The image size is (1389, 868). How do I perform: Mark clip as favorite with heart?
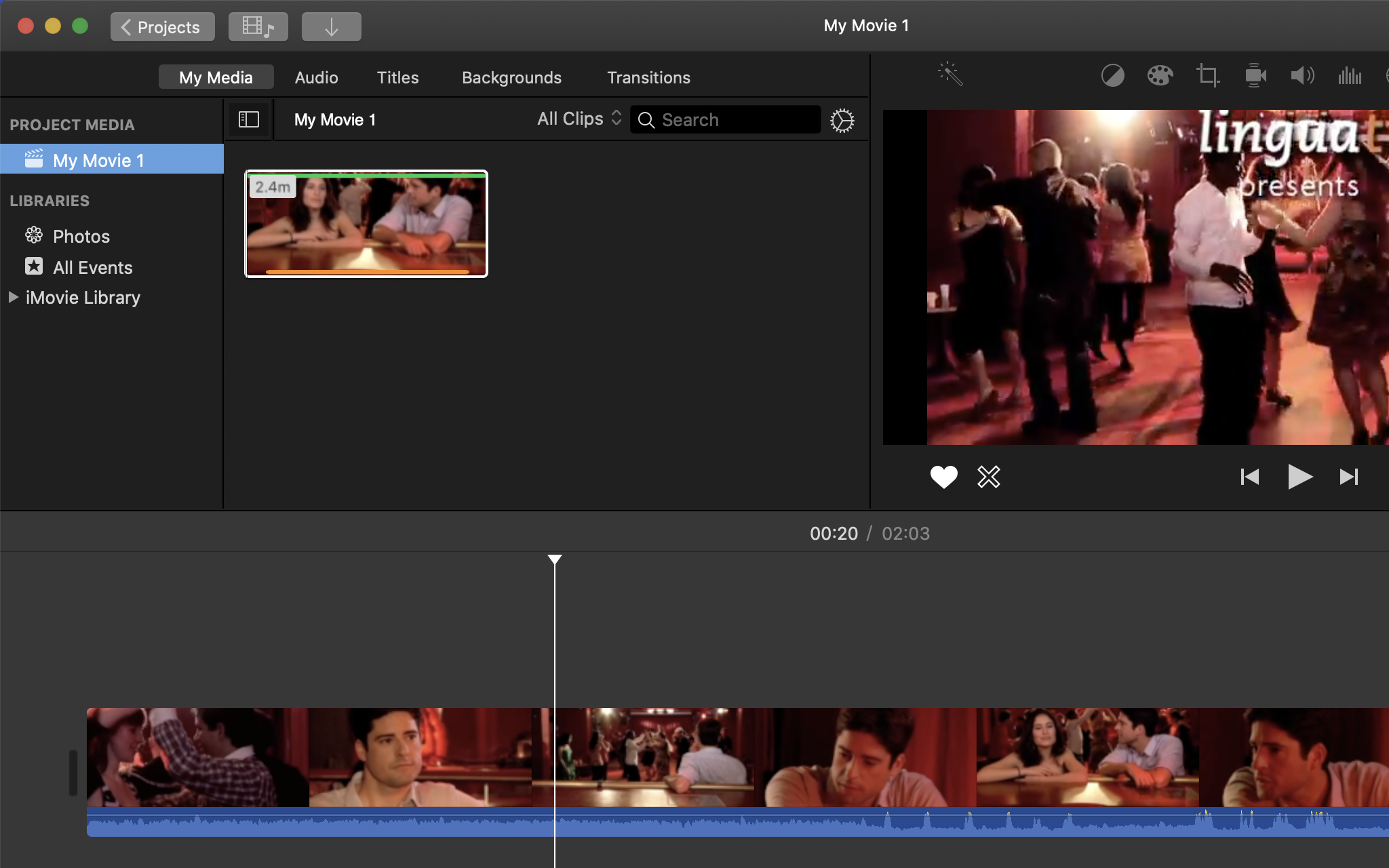tap(943, 477)
